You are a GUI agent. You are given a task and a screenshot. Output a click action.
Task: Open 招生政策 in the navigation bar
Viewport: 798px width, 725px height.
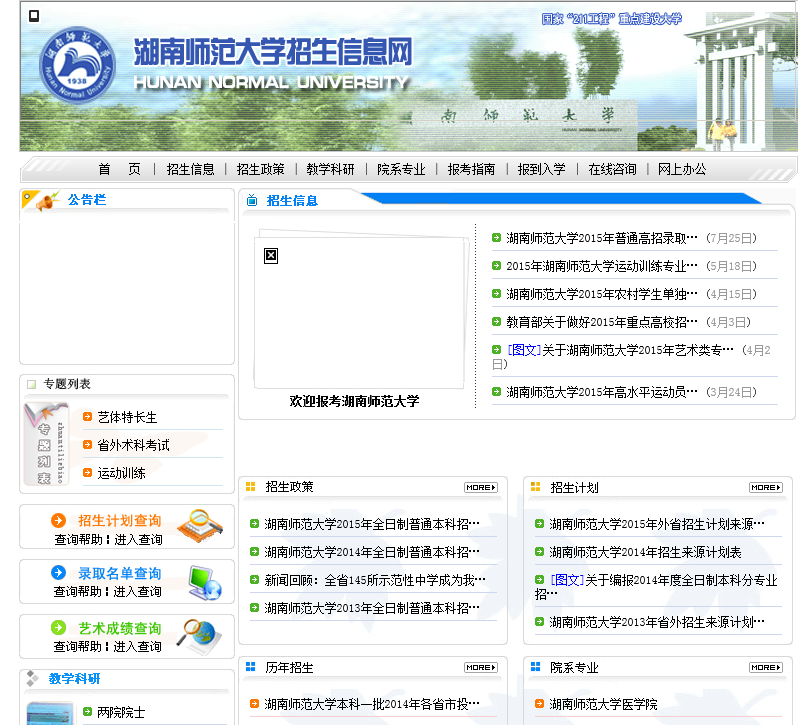261,169
